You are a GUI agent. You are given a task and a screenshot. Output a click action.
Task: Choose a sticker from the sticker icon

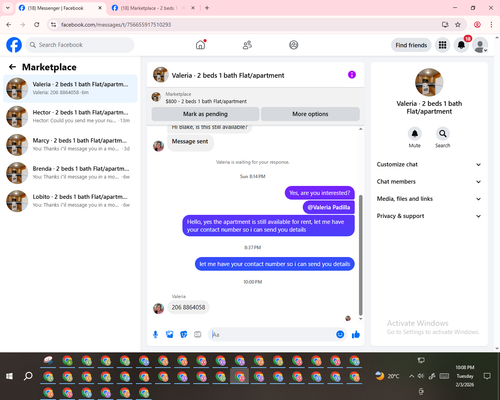(184, 334)
